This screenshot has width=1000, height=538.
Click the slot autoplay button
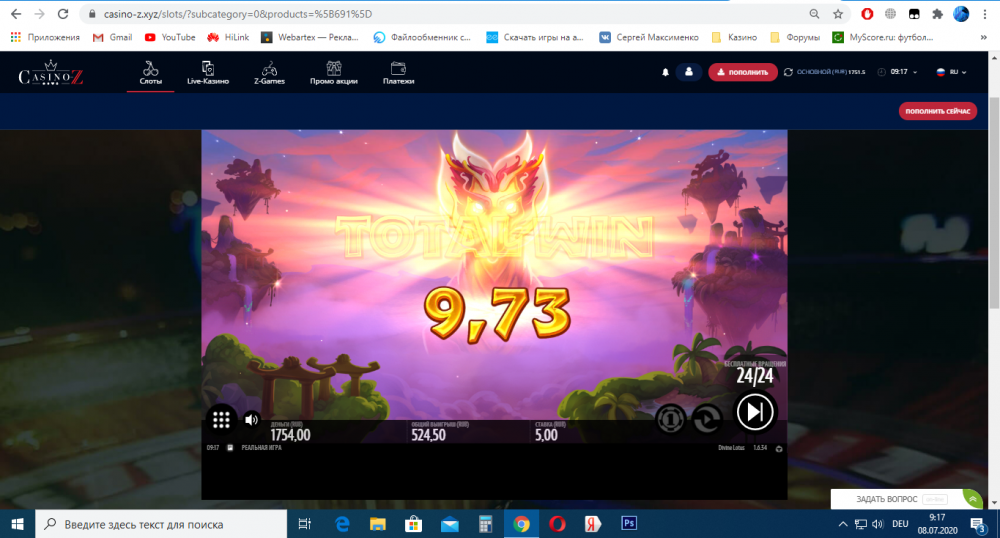(x=707, y=419)
